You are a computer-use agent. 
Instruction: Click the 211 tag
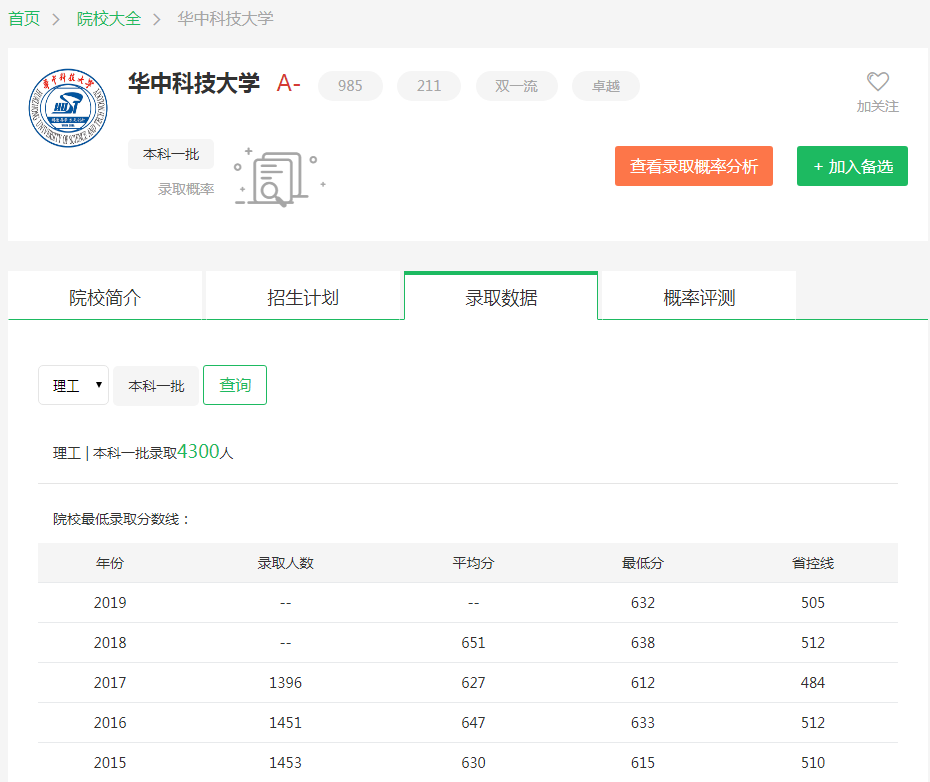(x=429, y=86)
